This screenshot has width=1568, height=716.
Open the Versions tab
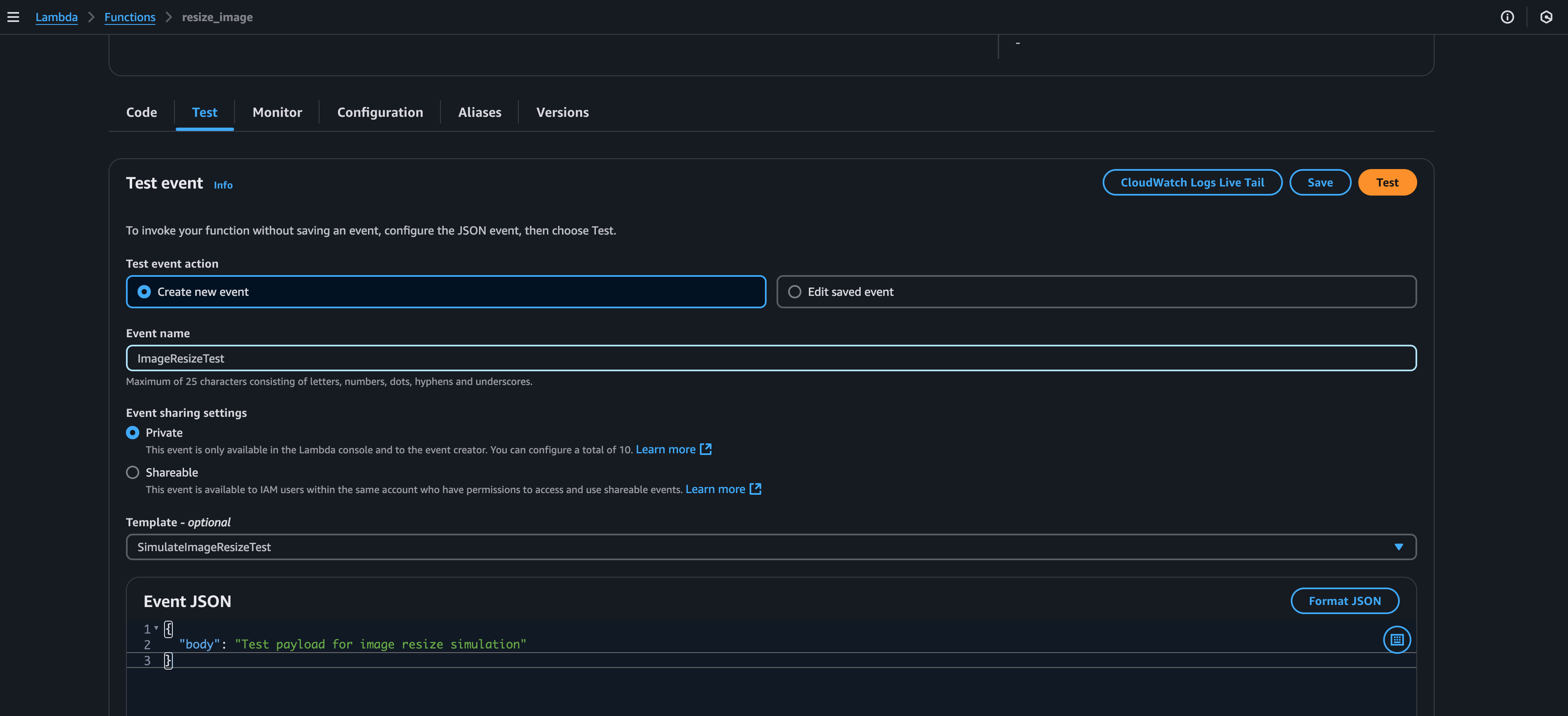562,112
